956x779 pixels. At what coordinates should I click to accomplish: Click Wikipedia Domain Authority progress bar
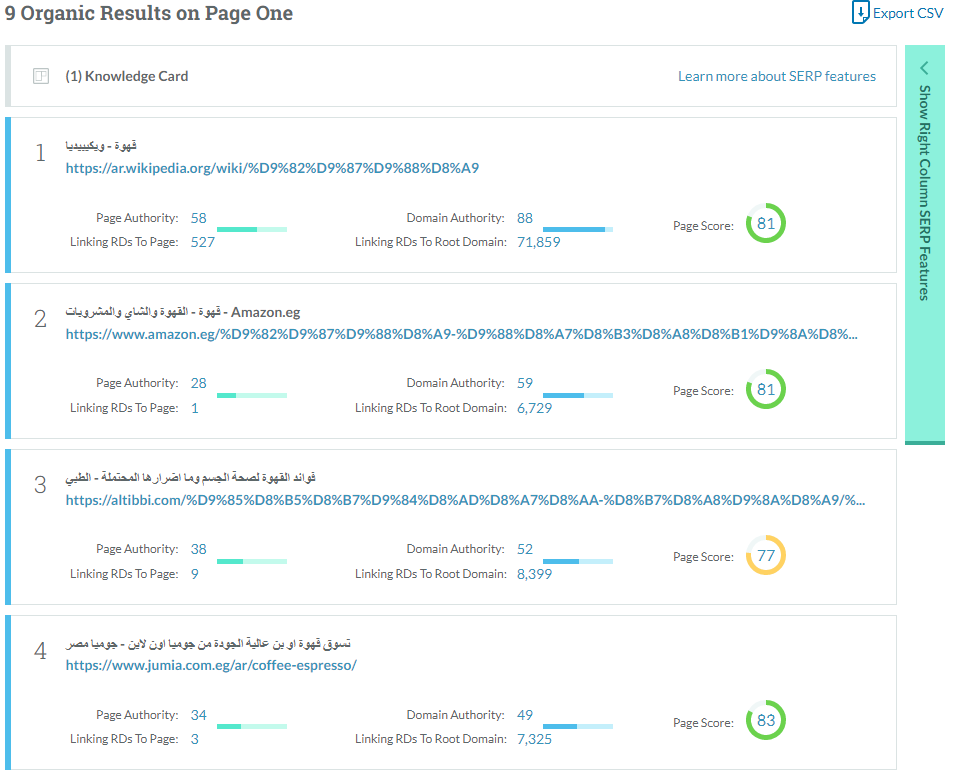pyautogui.click(x=578, y=229)
